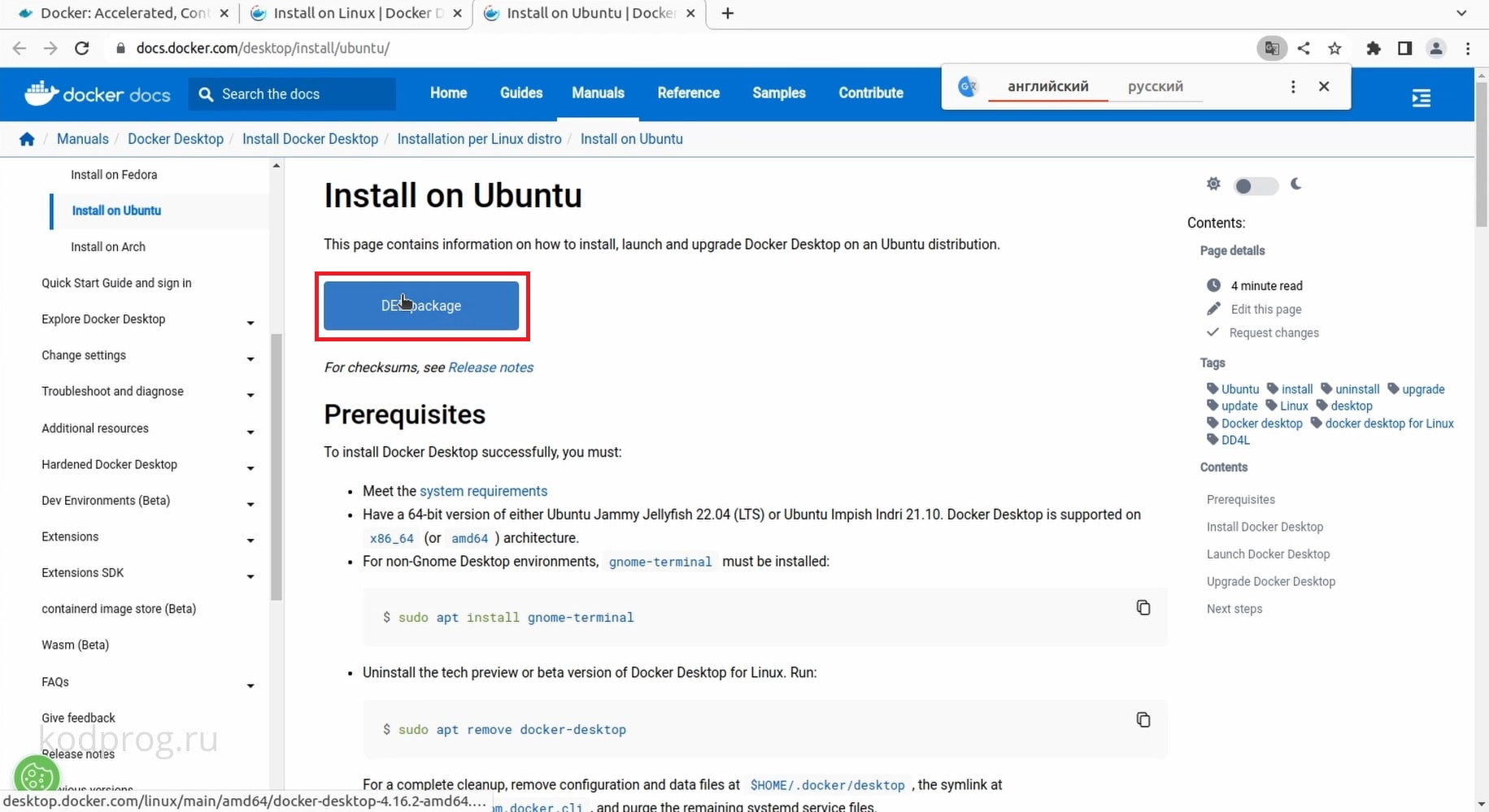Open Install on Fedora sidebar item
The image size is (1489, 812).
coord(114,175)
